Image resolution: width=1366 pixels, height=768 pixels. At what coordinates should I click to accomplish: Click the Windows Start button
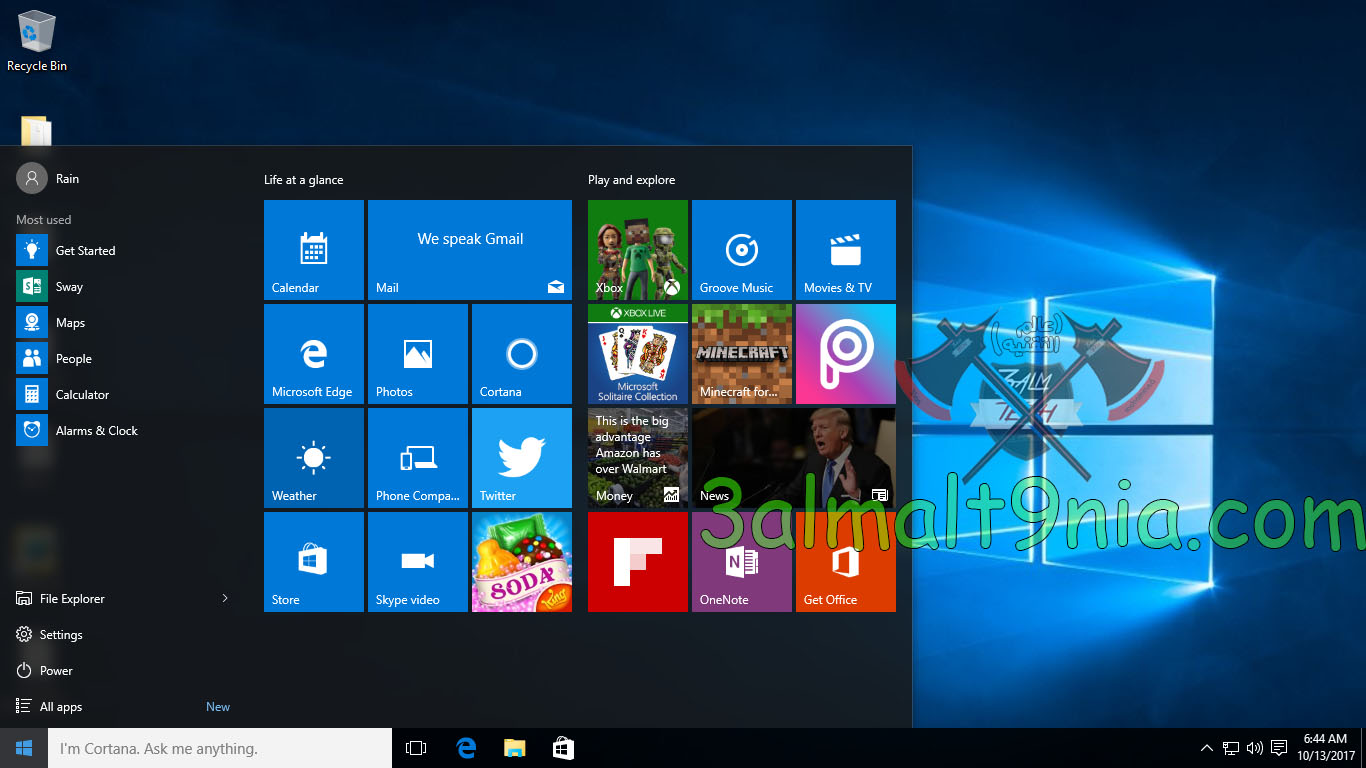(x=24, y=748)
